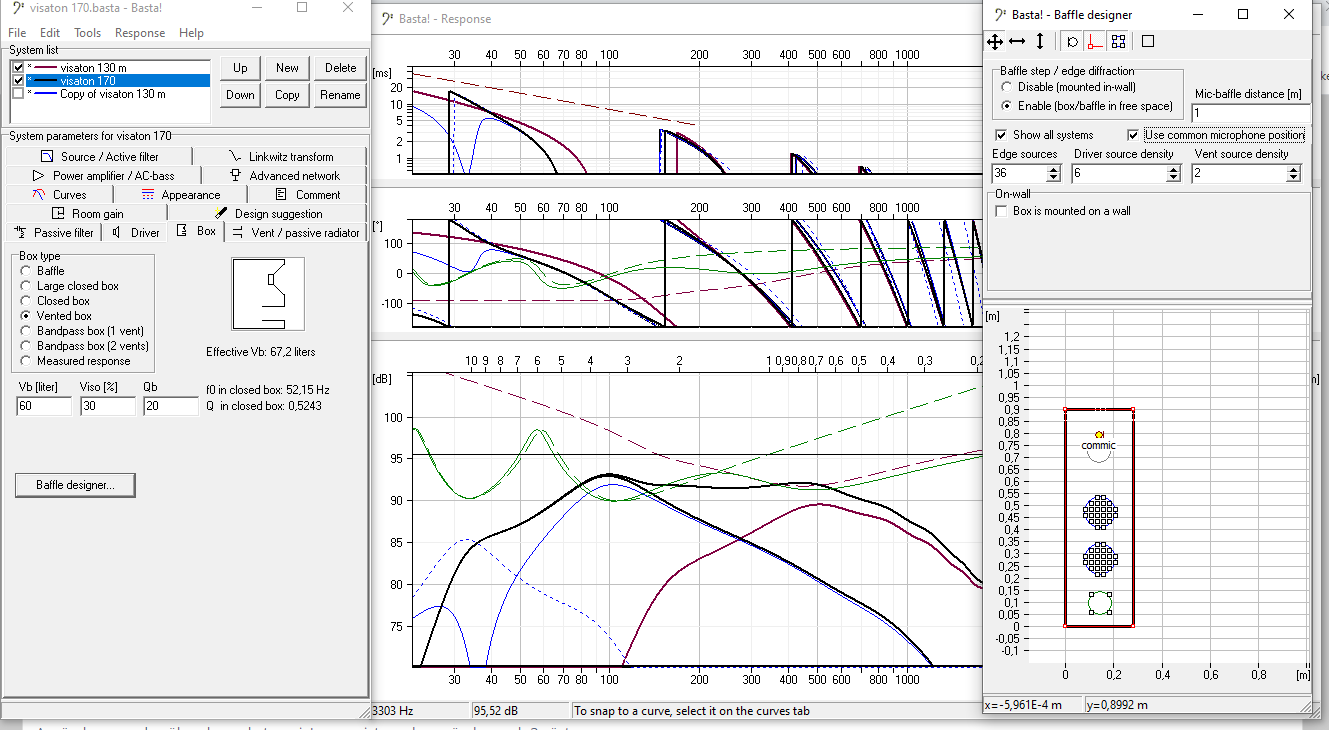
Task: Click the lower driver circle on the baffle drawing
Action: click(x=1099, y=559)
